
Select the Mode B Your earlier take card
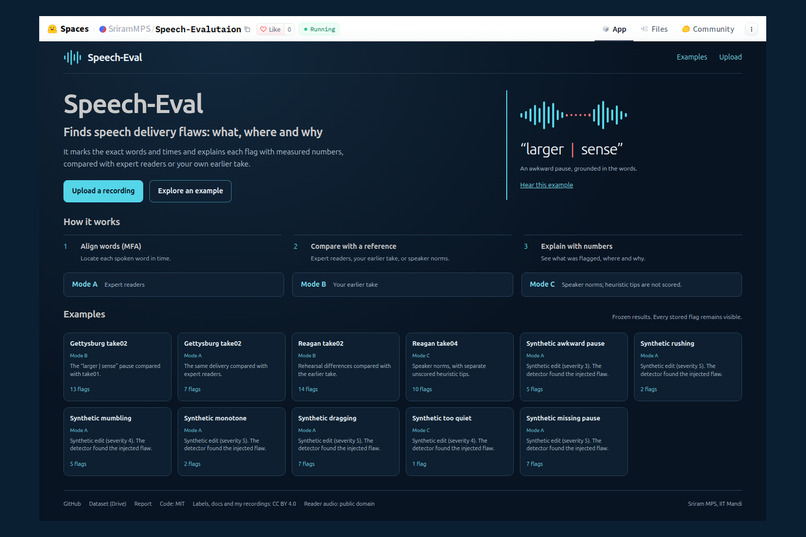pos(402,285)
